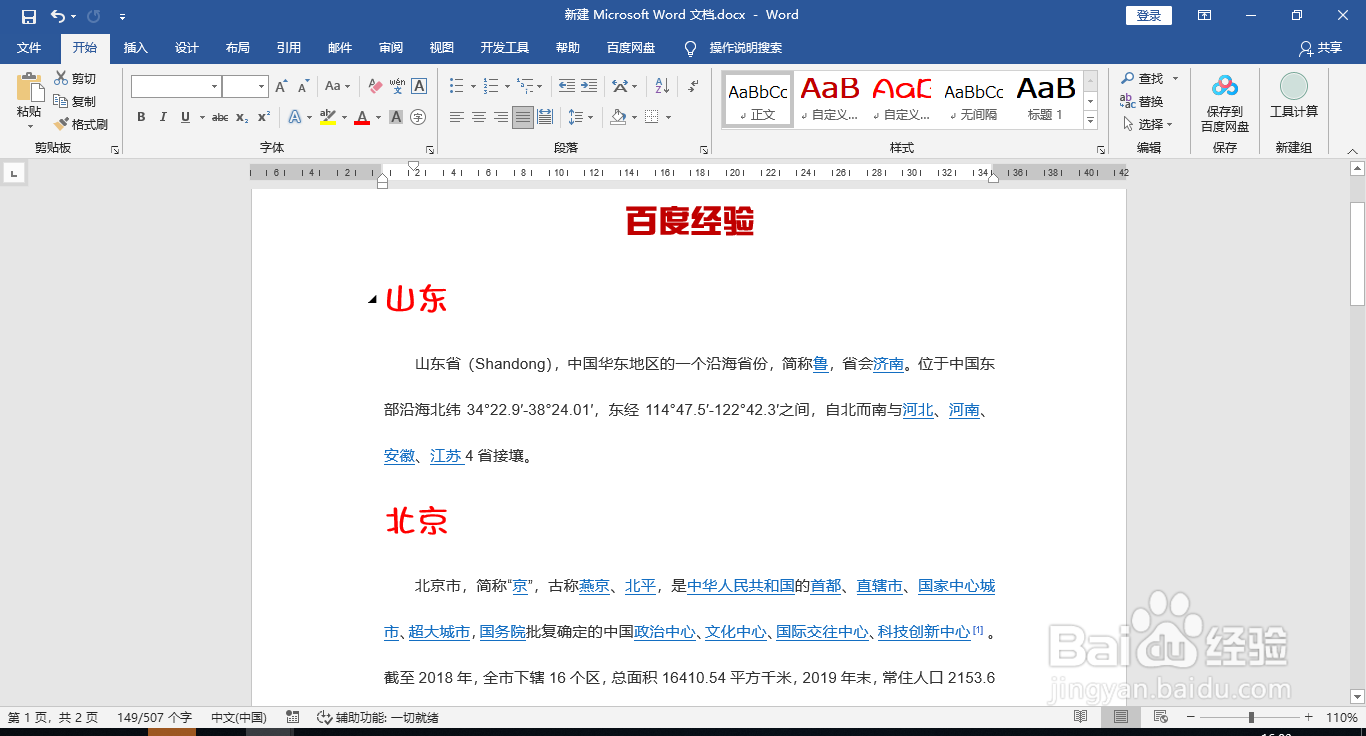
Task: Switch to the Insert (插入) tab
Action: click(135, 48)
